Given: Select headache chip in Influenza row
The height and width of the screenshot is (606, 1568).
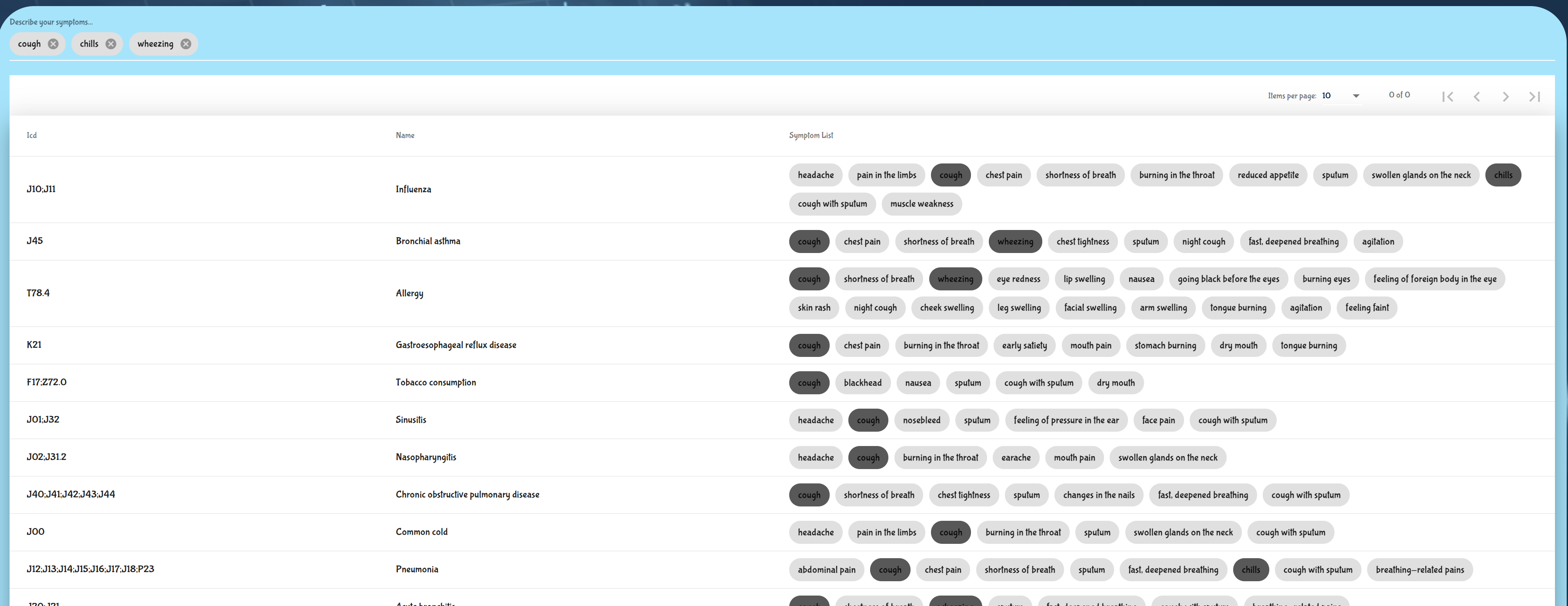Looking at the screenshot, I should coord(816,175).
